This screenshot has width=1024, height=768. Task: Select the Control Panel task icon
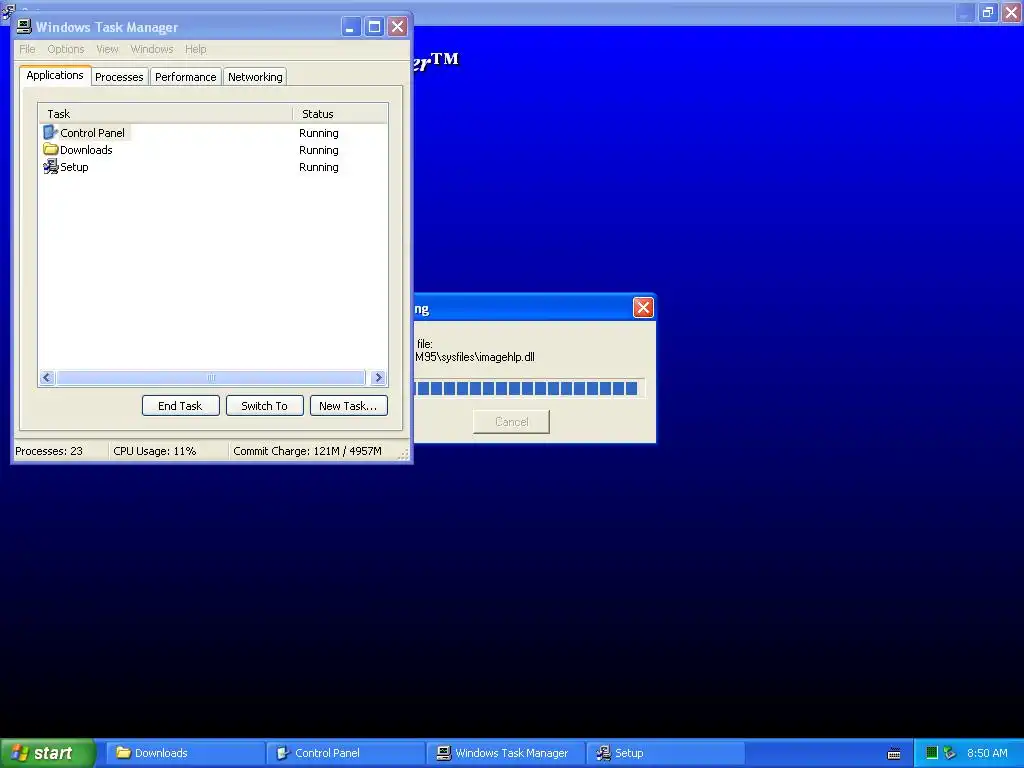tap(50, 133)
